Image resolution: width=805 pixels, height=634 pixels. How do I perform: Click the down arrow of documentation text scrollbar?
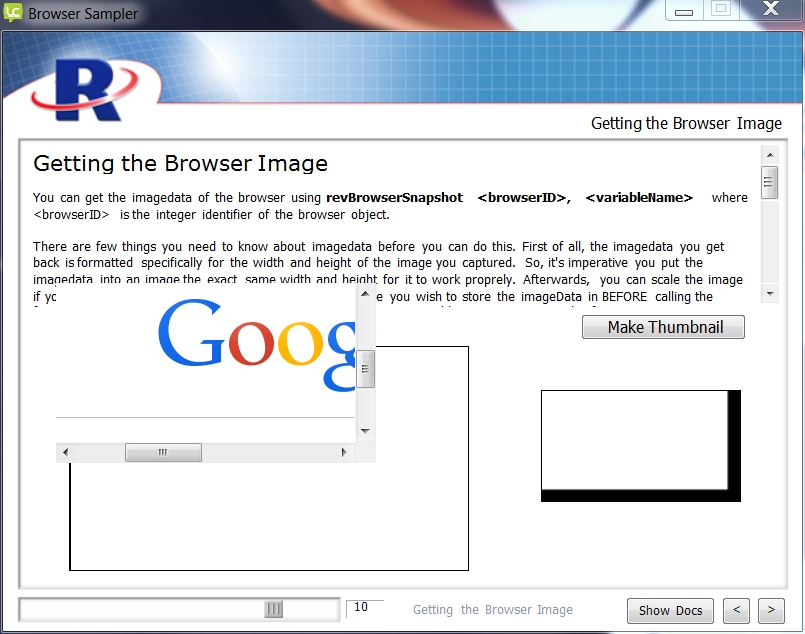(x=770, y=294)
